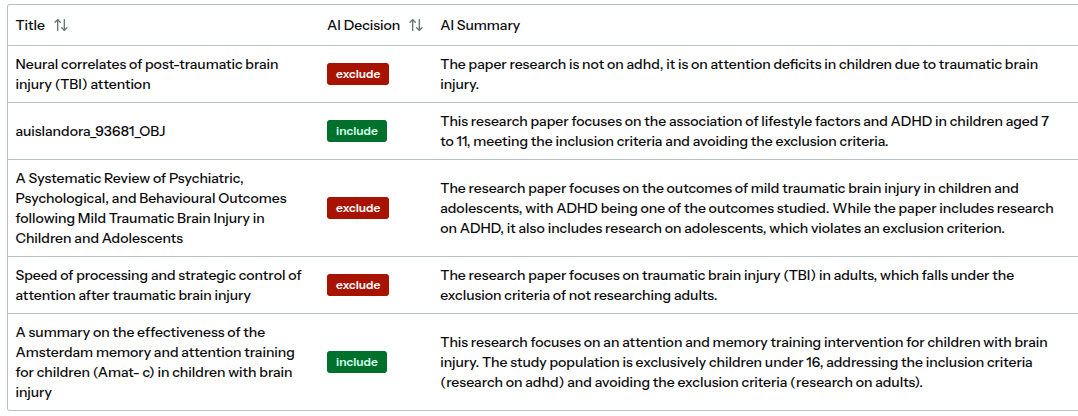Click the AI Summary column header
Image resolution: width=1078 pixels, height=416 pixels.
click(x=480, y=25)
